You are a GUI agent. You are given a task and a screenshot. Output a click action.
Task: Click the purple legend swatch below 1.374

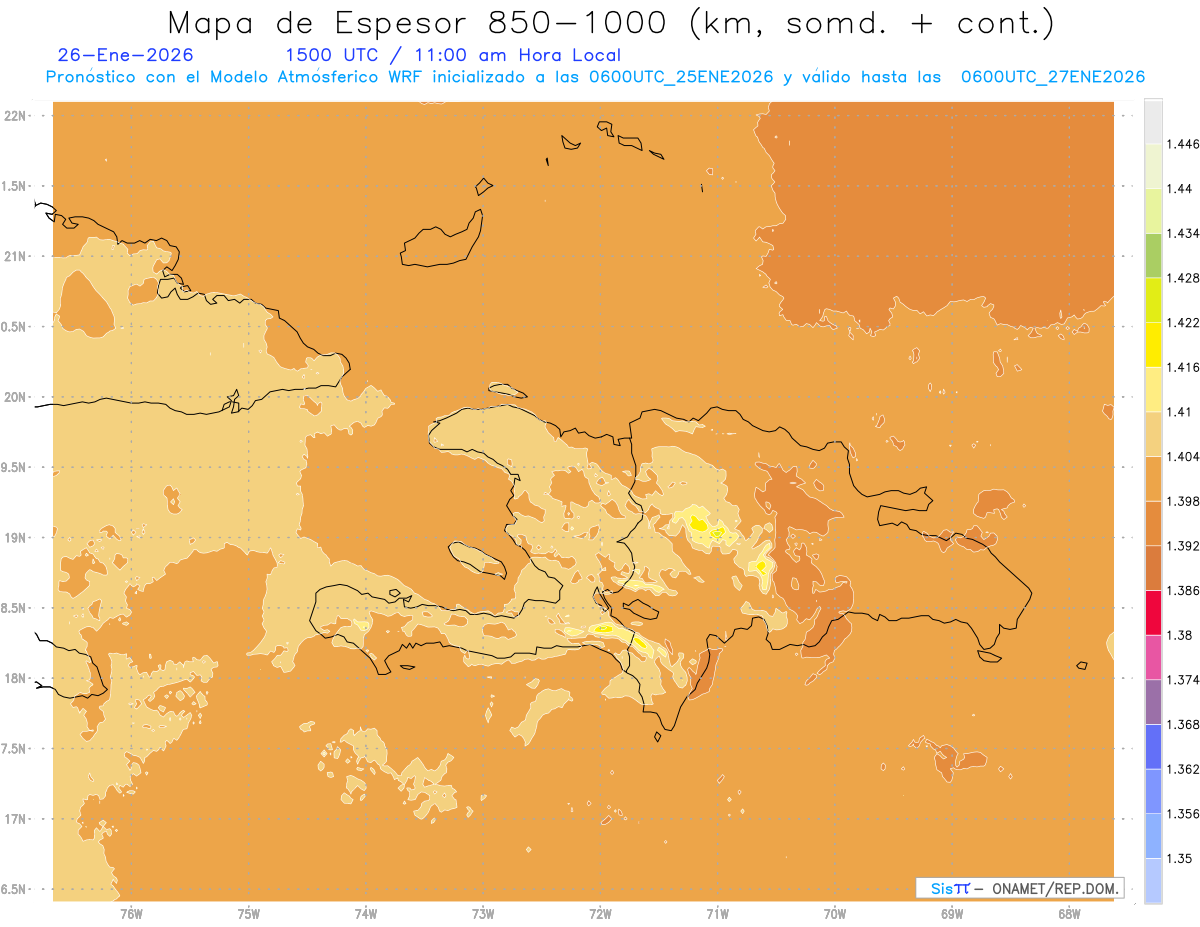(x=1153, y=702)
